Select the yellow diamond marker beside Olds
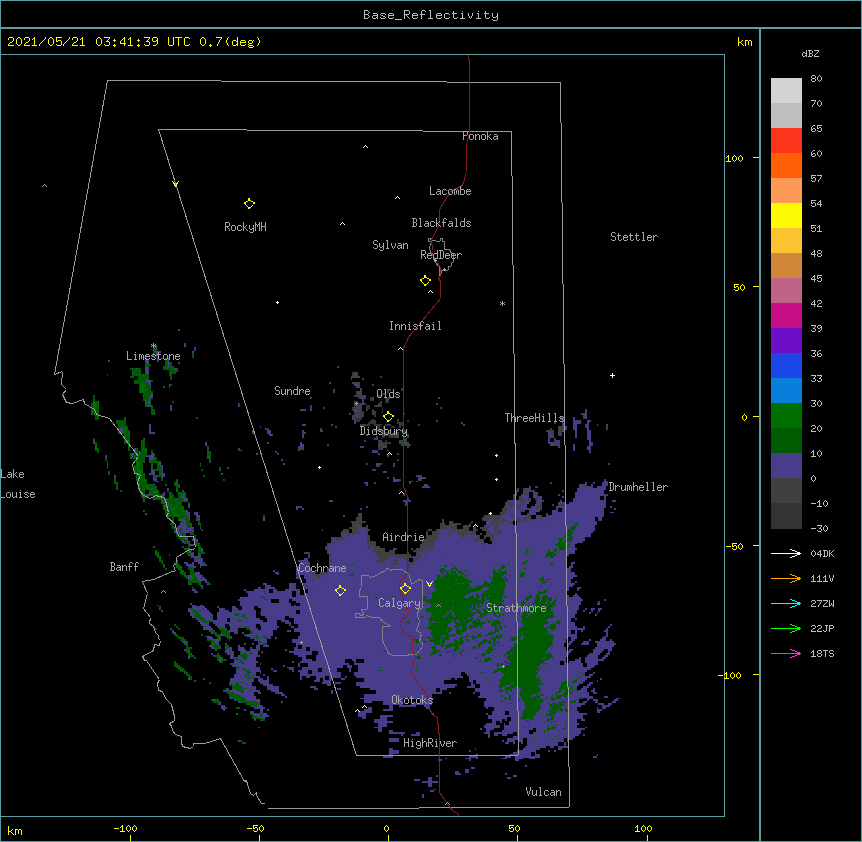862x842 pixels. pyautogui.click(x=388, y=416)
